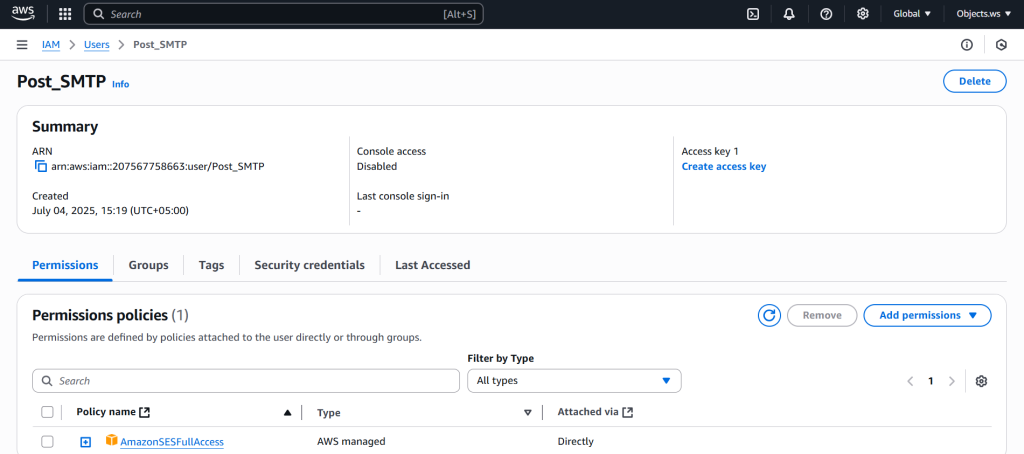The image size is (1024, 454).
Task: Check the AmazonSESFullAccess policy row
Action: click(47, 441)
